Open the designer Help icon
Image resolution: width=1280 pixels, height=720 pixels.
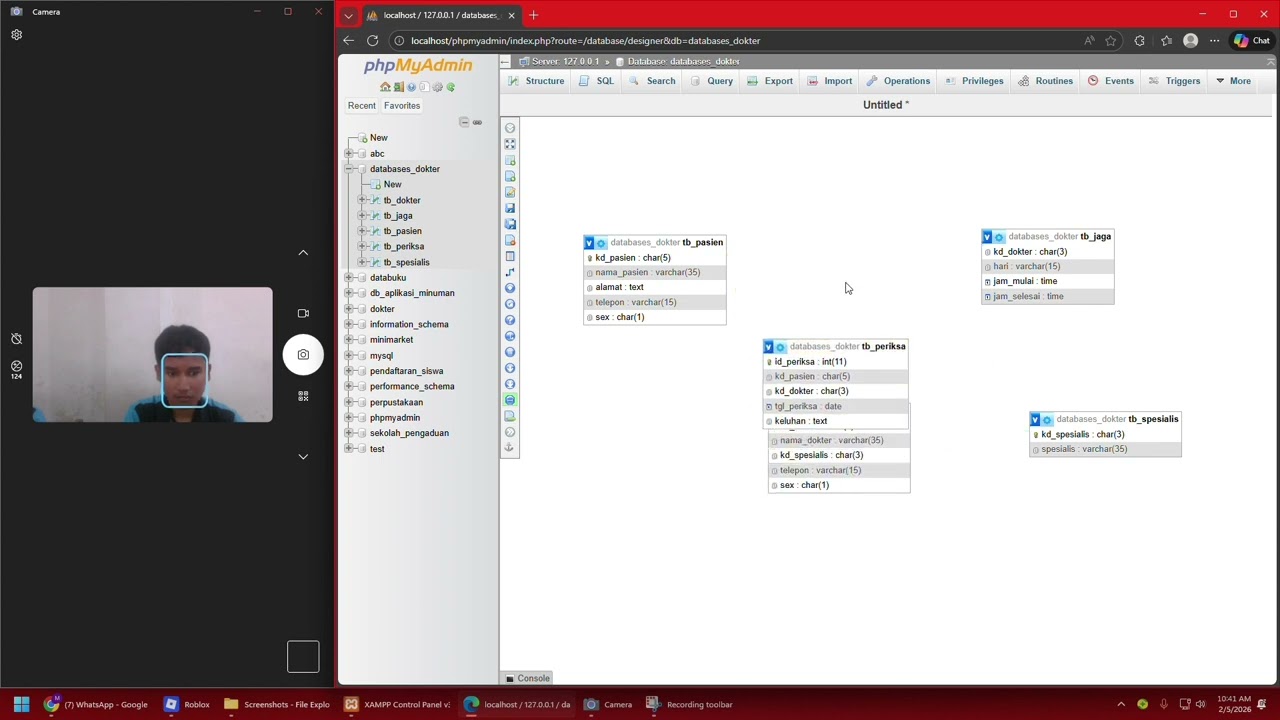[510, 320]
